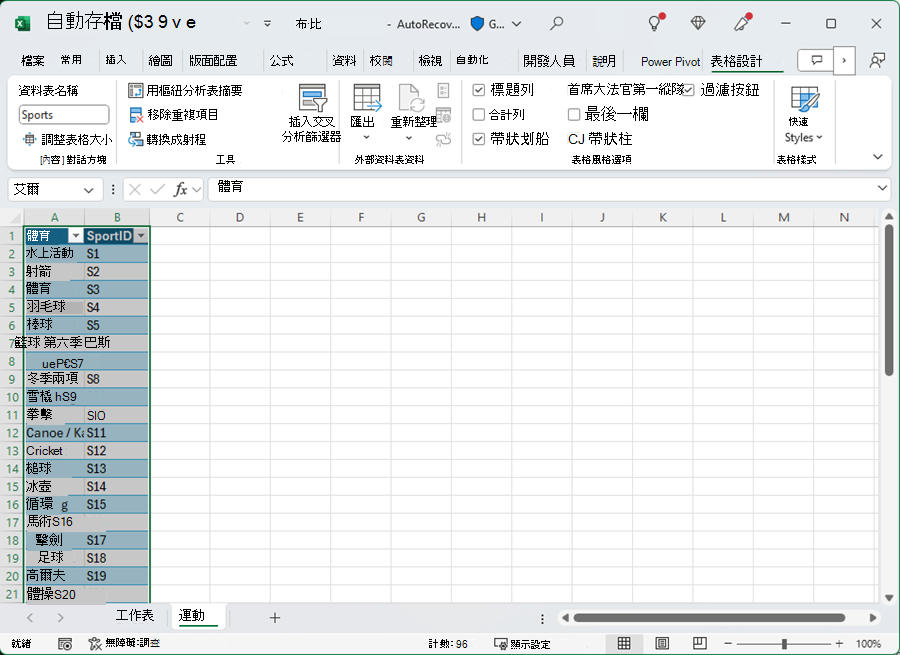Click the confirm checkmark in formula bar
The width and height of the screenshot is (900, 655).
coord(157,189)
